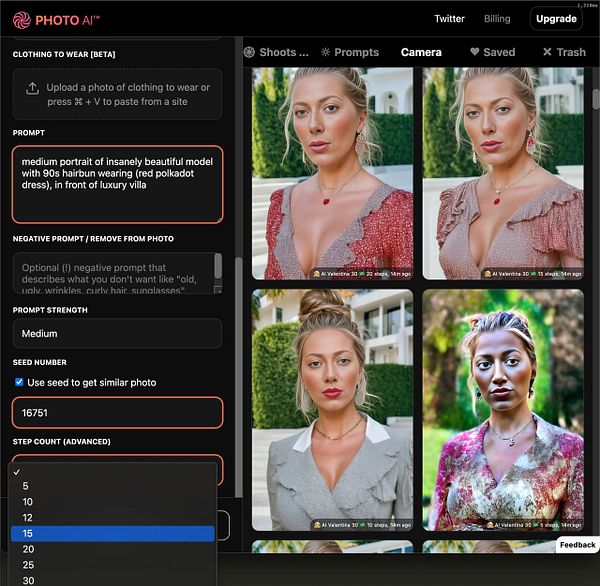
Task: Click the sun icon beside Prompts
Action: [x=325, y=52]
